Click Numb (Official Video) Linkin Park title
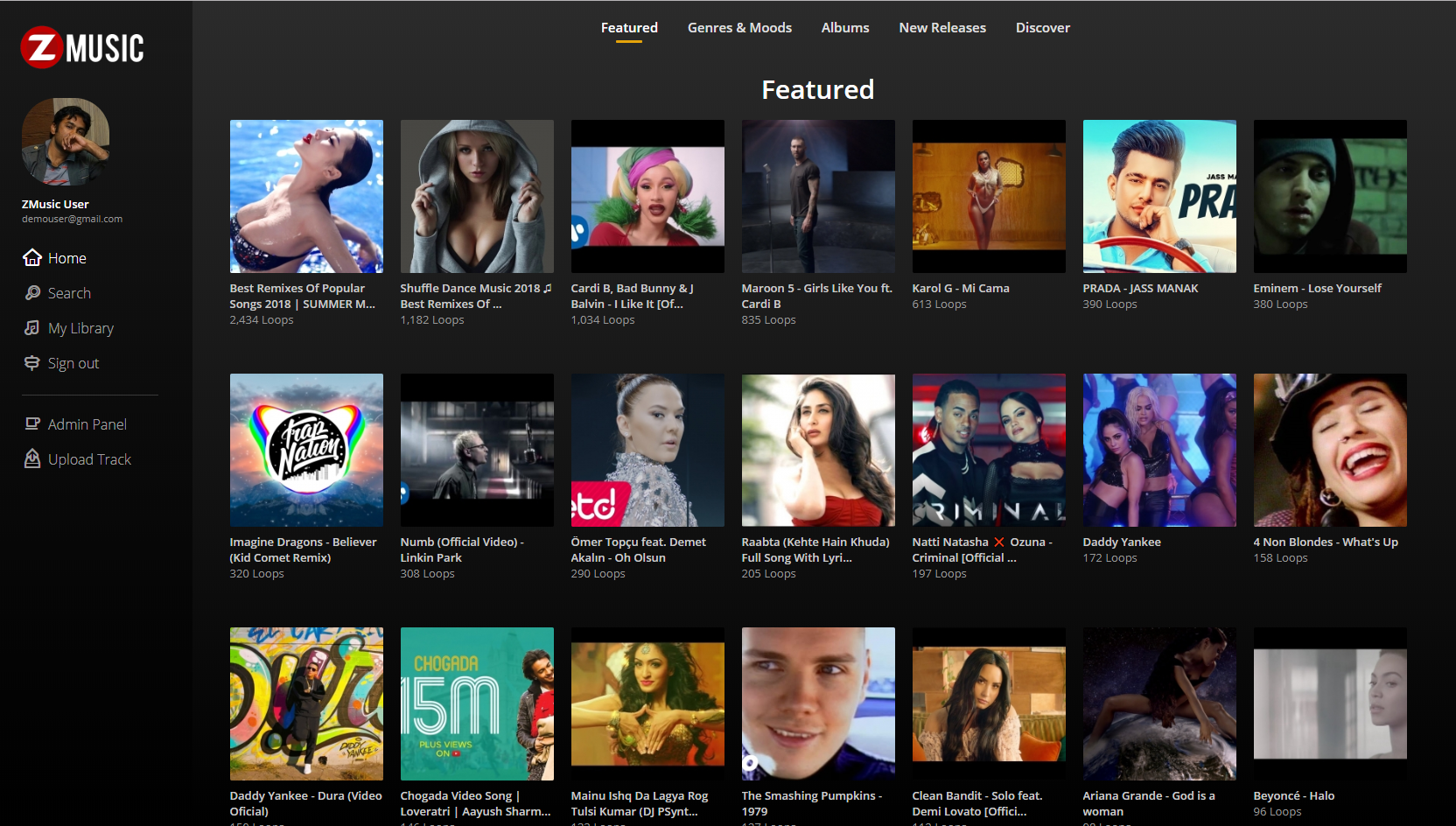This screenshot has width=1456, height=826. pyautogui.click(x=462, y=549)
